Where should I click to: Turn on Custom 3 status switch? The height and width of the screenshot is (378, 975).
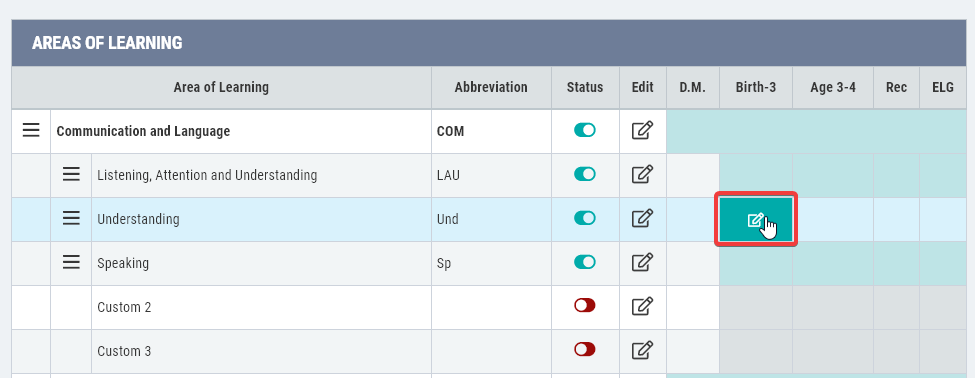585,349
